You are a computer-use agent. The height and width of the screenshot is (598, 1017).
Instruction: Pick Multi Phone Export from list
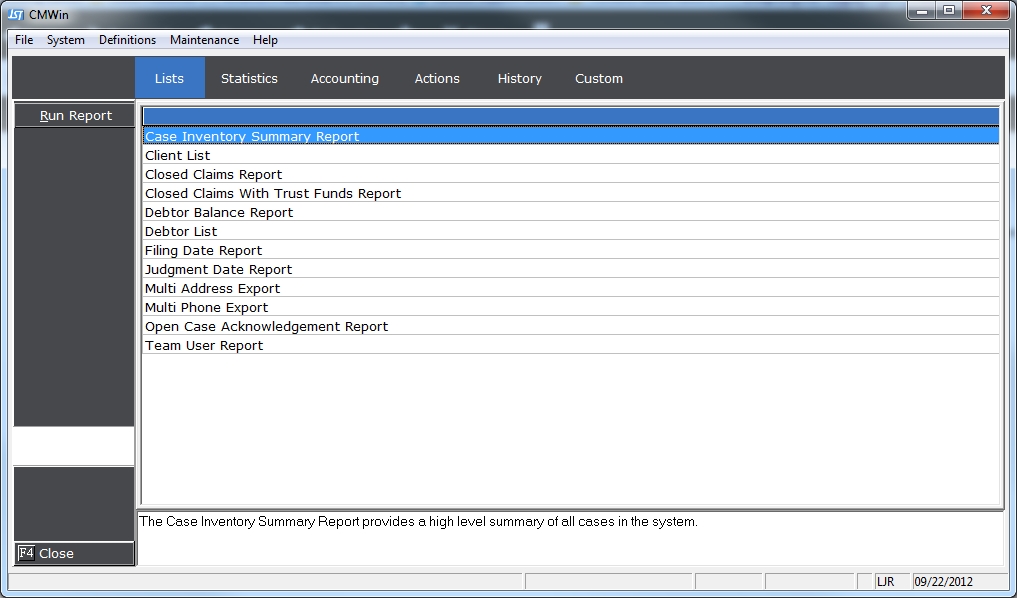(x=206, y=308)
